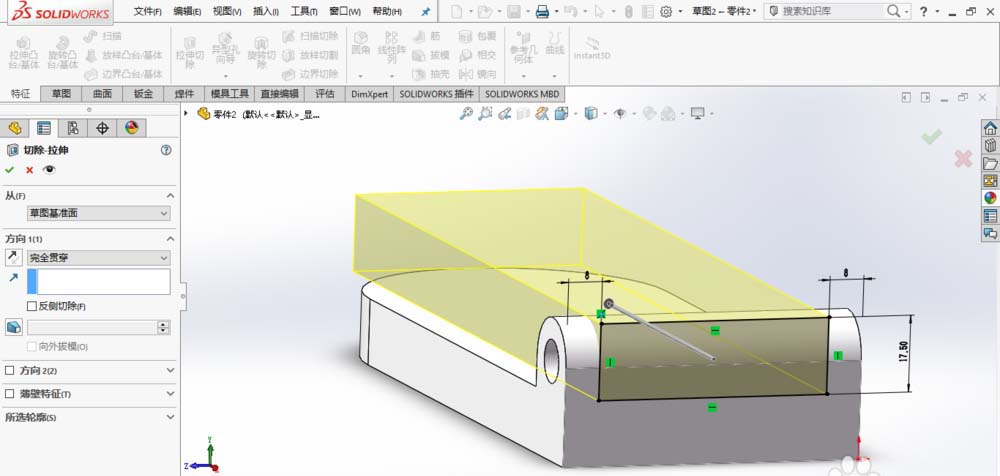1000x476 pixels.
Task: Open the 文件 menu
Action: [x=147, y=11]
